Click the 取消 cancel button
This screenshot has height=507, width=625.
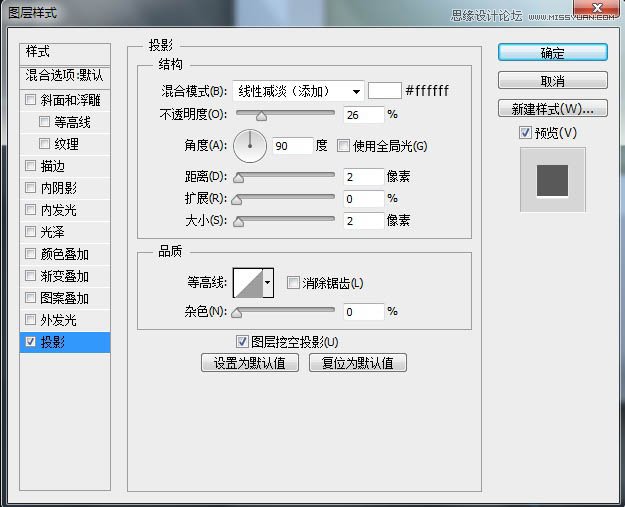point(552,80)
